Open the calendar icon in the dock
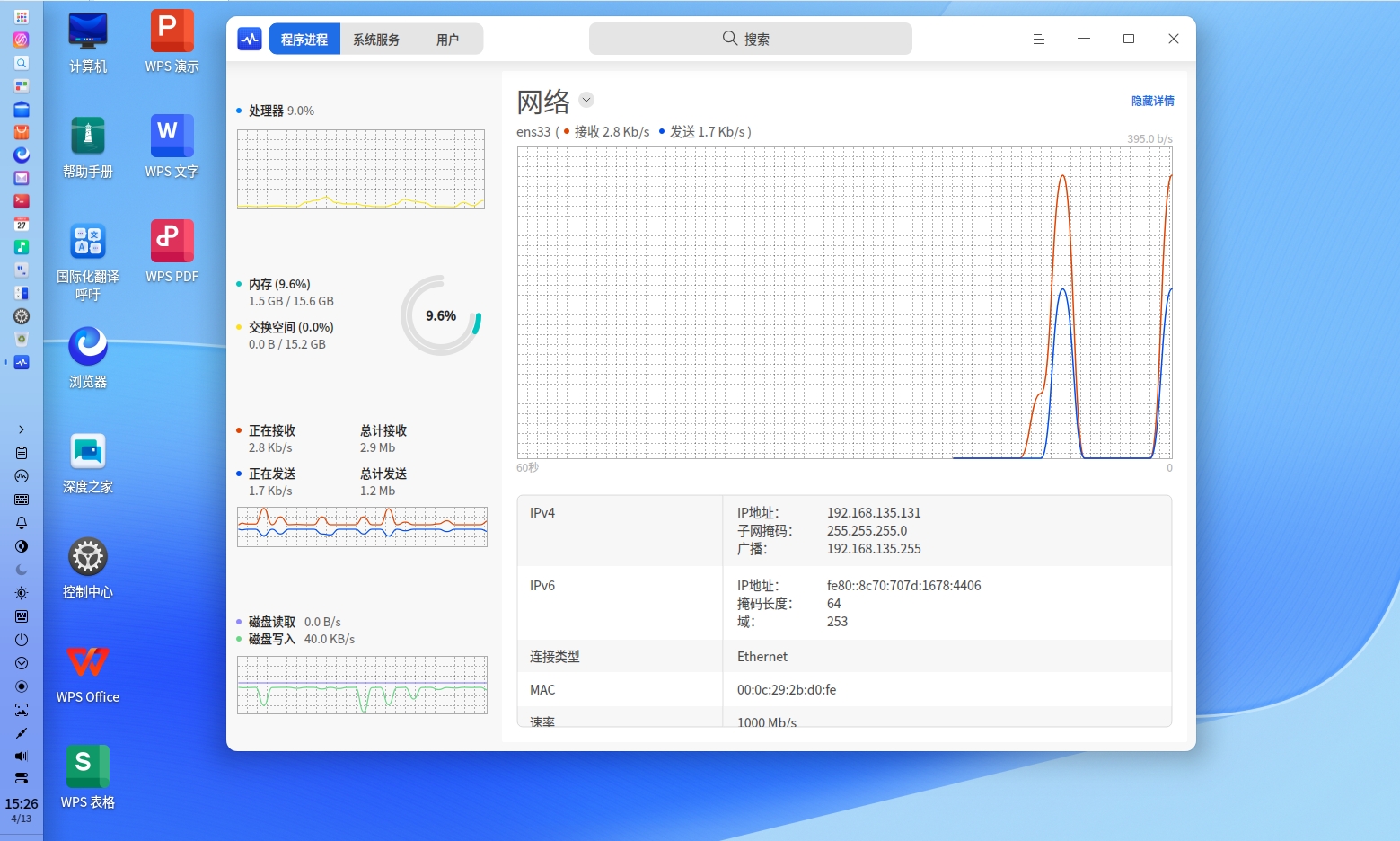This screenshot has height=841, width=1400. click(22, 224)
